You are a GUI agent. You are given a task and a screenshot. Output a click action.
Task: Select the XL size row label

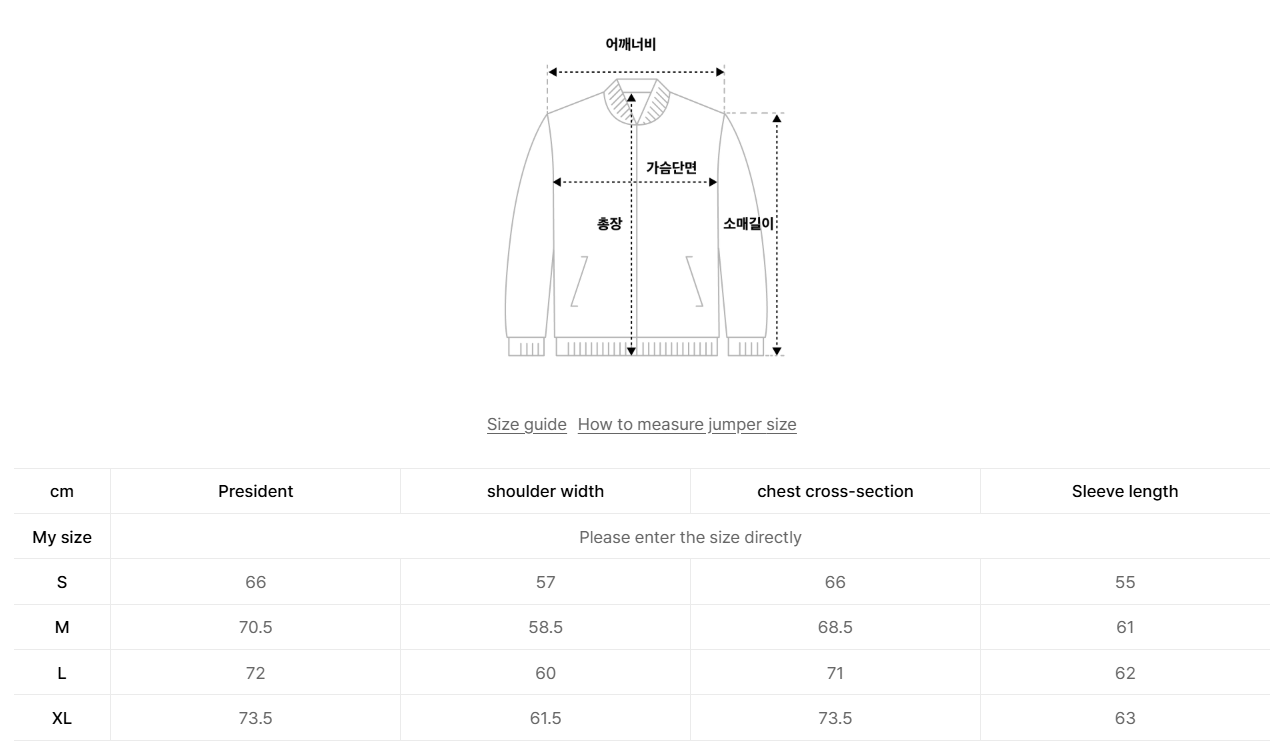click(x=62, y=718)
